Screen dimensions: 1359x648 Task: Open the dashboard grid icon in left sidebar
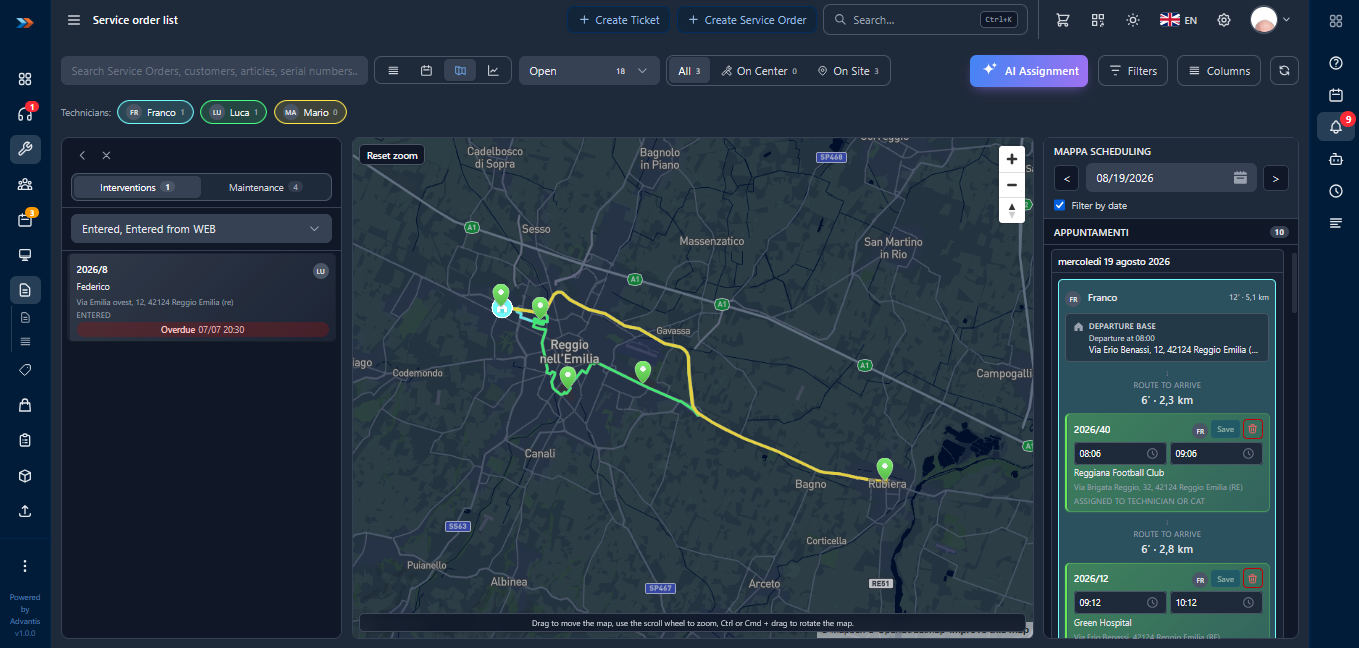(x=25, y=78)
